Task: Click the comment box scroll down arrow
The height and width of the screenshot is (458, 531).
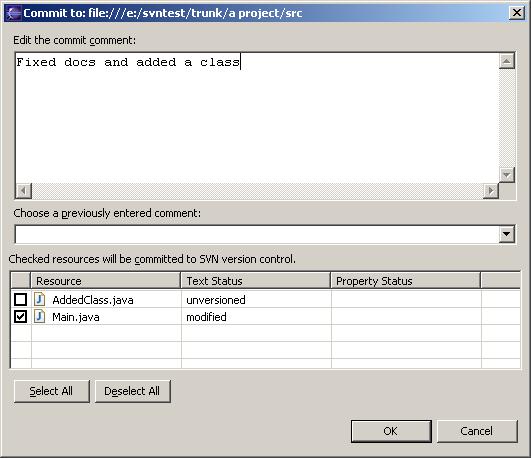Action: [x=507, y=175]
